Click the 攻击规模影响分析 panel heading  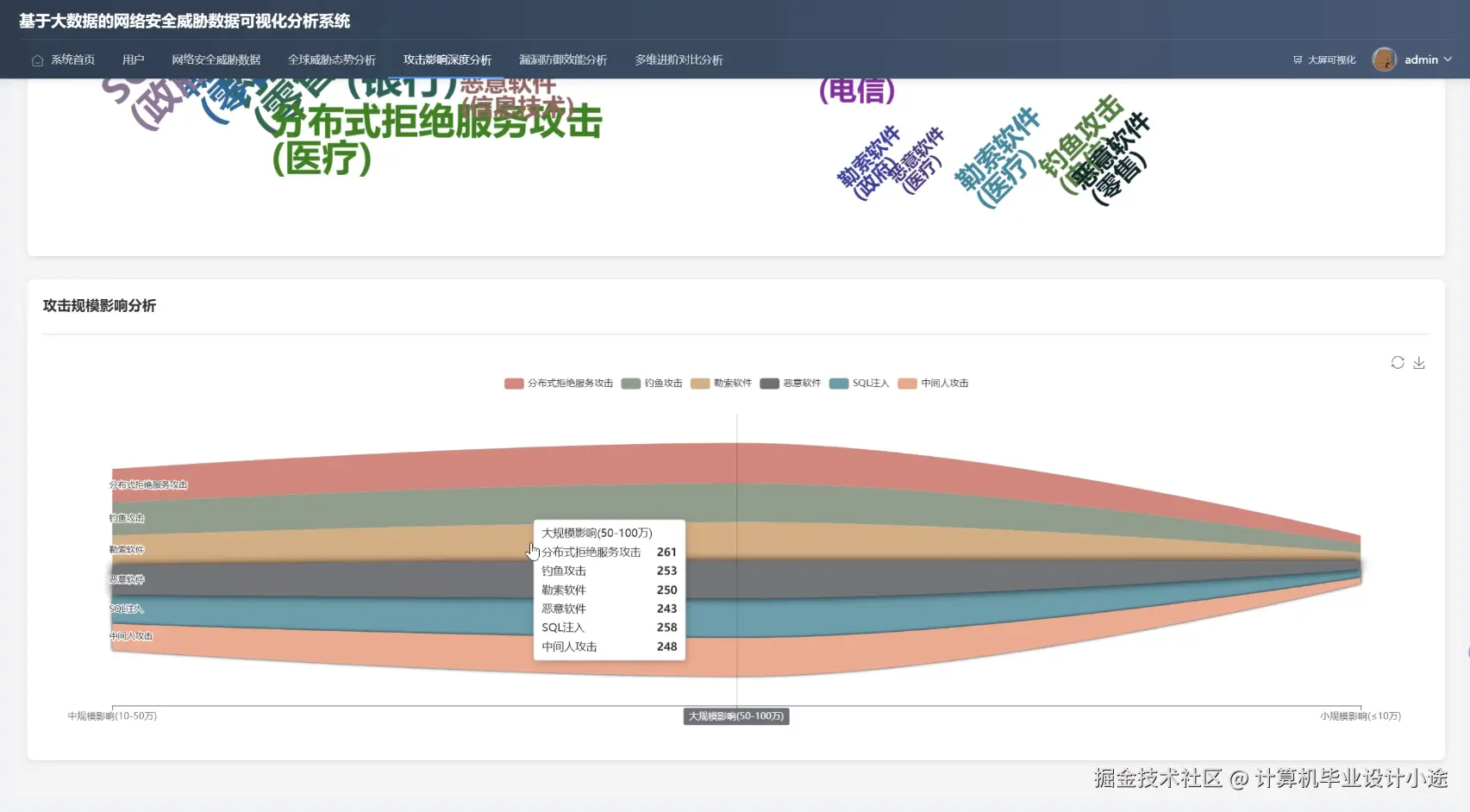pos(99,306)
